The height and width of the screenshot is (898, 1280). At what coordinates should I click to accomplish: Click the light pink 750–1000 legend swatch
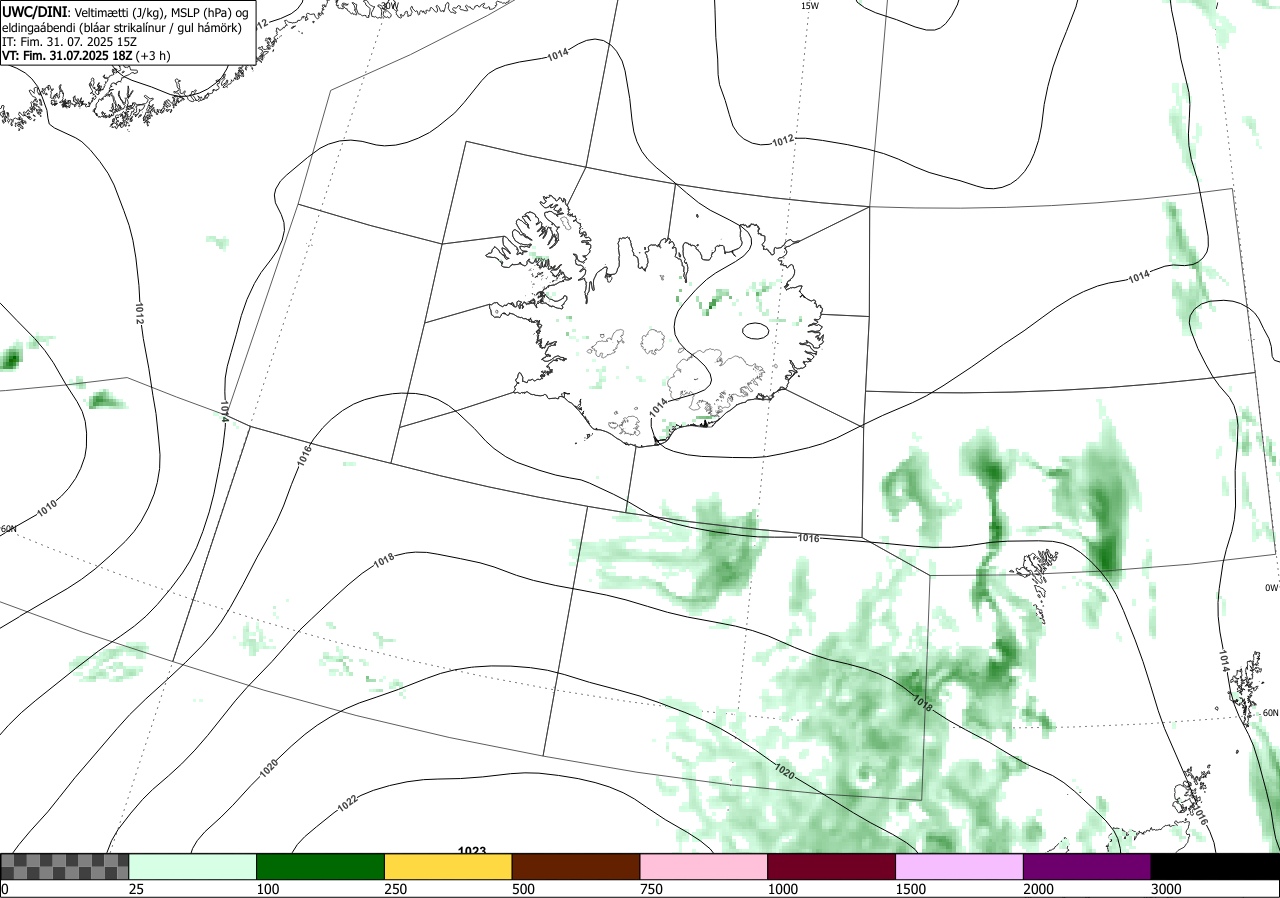pyautogui.click(x=704, y=866)
